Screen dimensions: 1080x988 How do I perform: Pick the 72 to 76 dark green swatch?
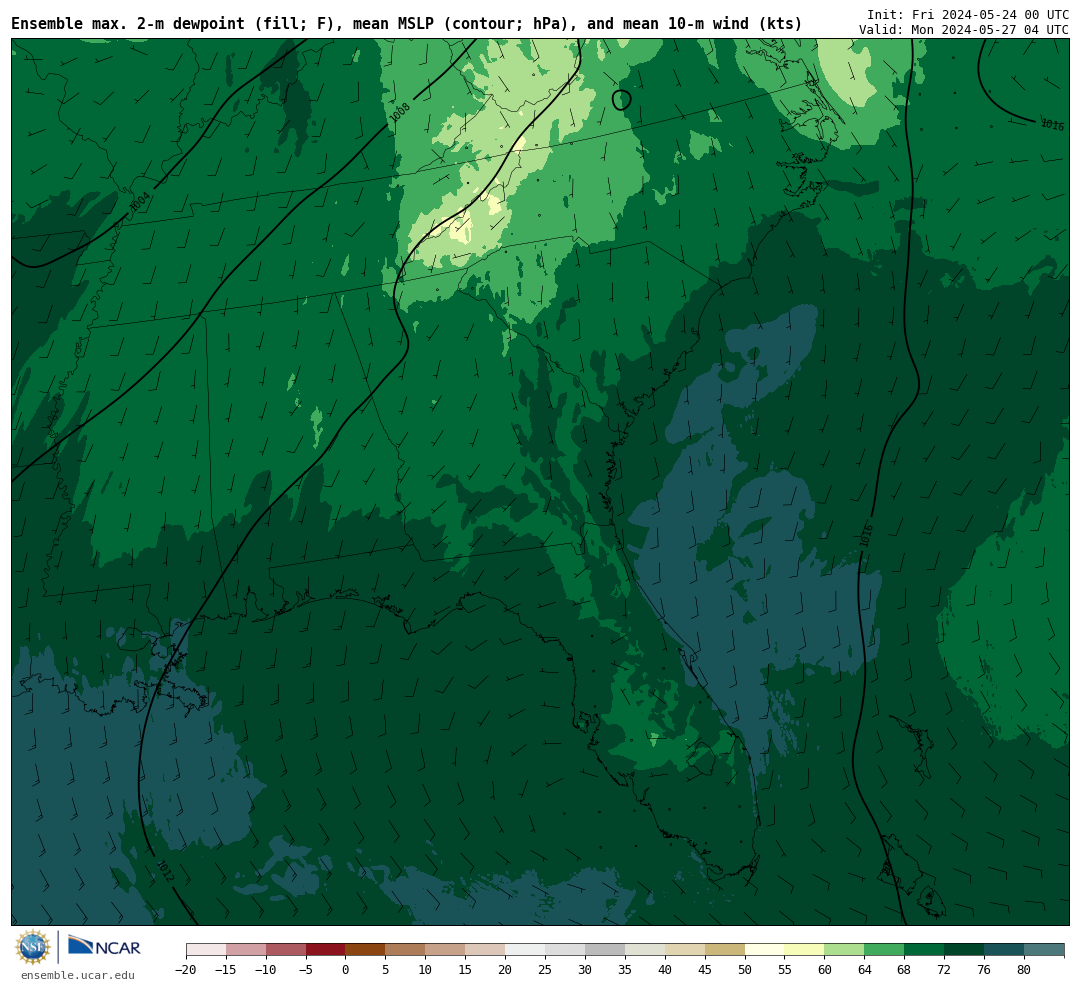pyautogui.click(x=965, y=950)
